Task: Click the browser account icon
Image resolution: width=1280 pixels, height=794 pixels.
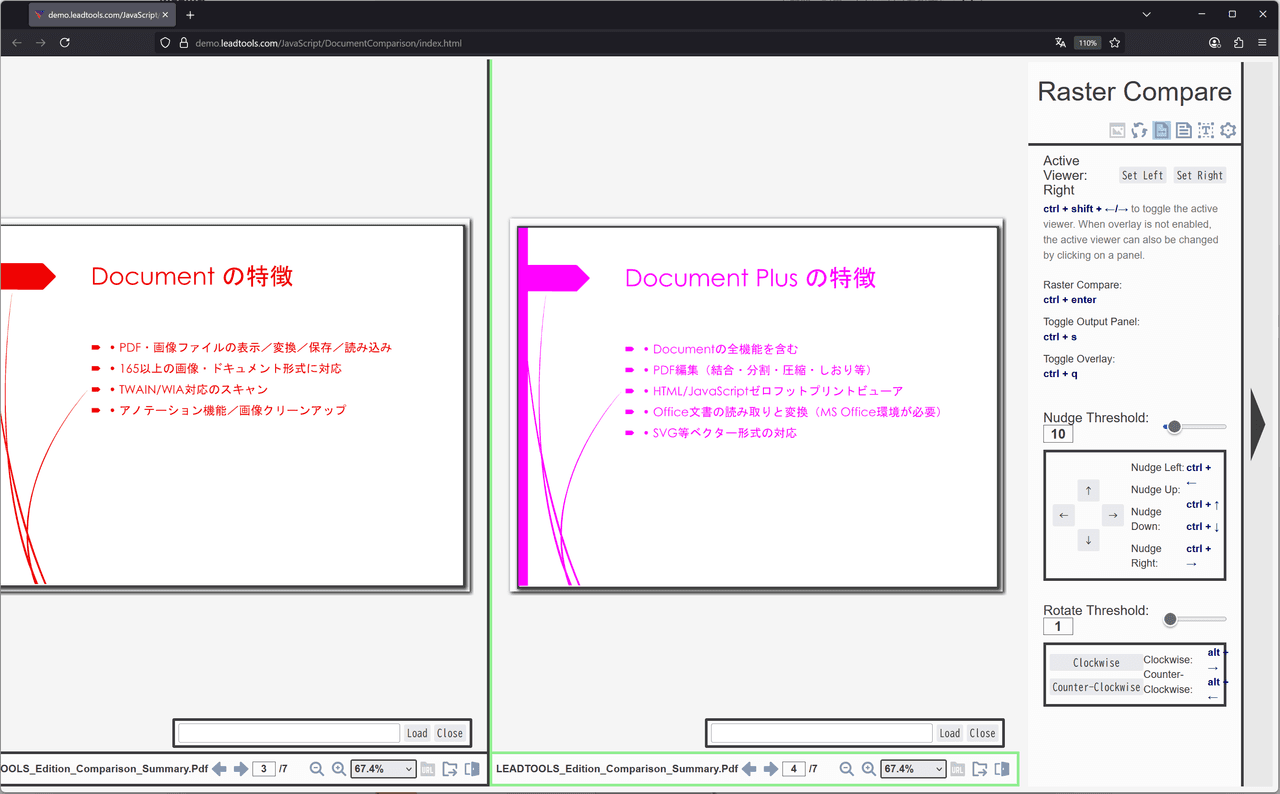Action: [x=1214, y=43]
